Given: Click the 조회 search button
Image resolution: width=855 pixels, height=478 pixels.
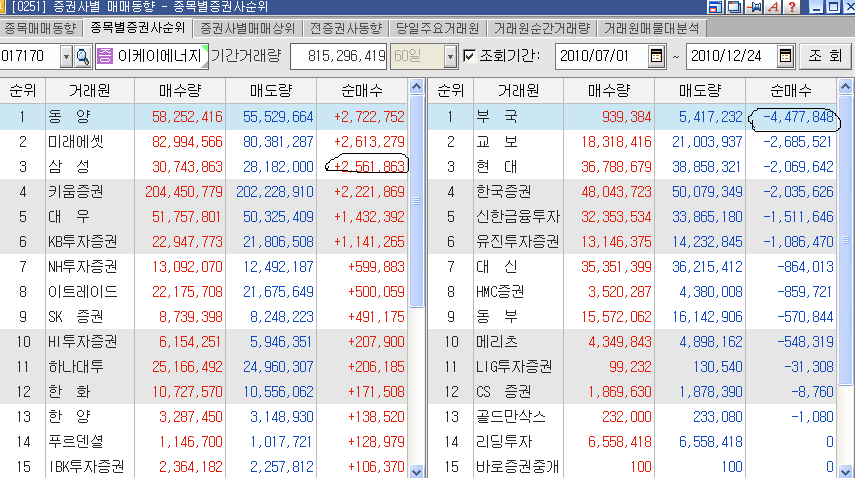Looking at the screenshot, I should coord(825,56).
